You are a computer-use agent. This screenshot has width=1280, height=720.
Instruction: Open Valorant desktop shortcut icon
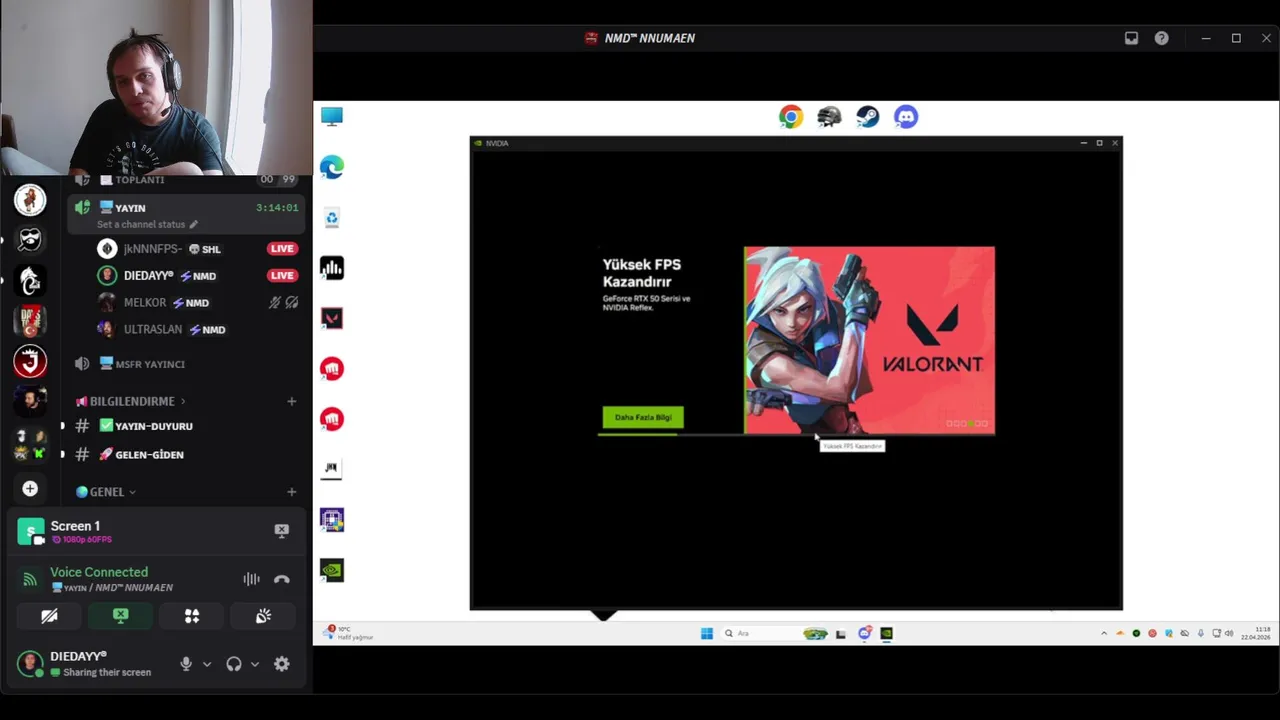[332, 318]
